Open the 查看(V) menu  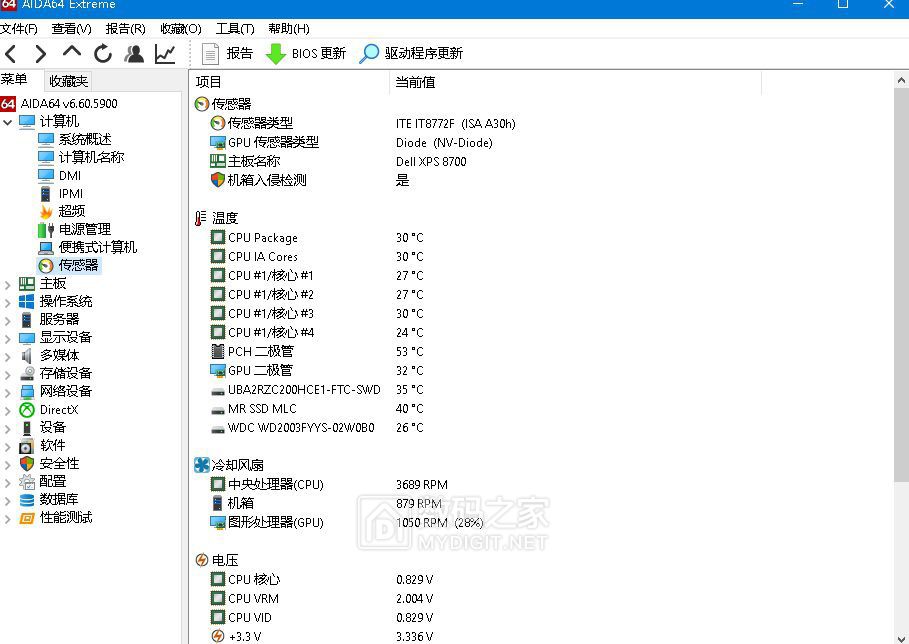pyautogui.click(x=71, y=28)
